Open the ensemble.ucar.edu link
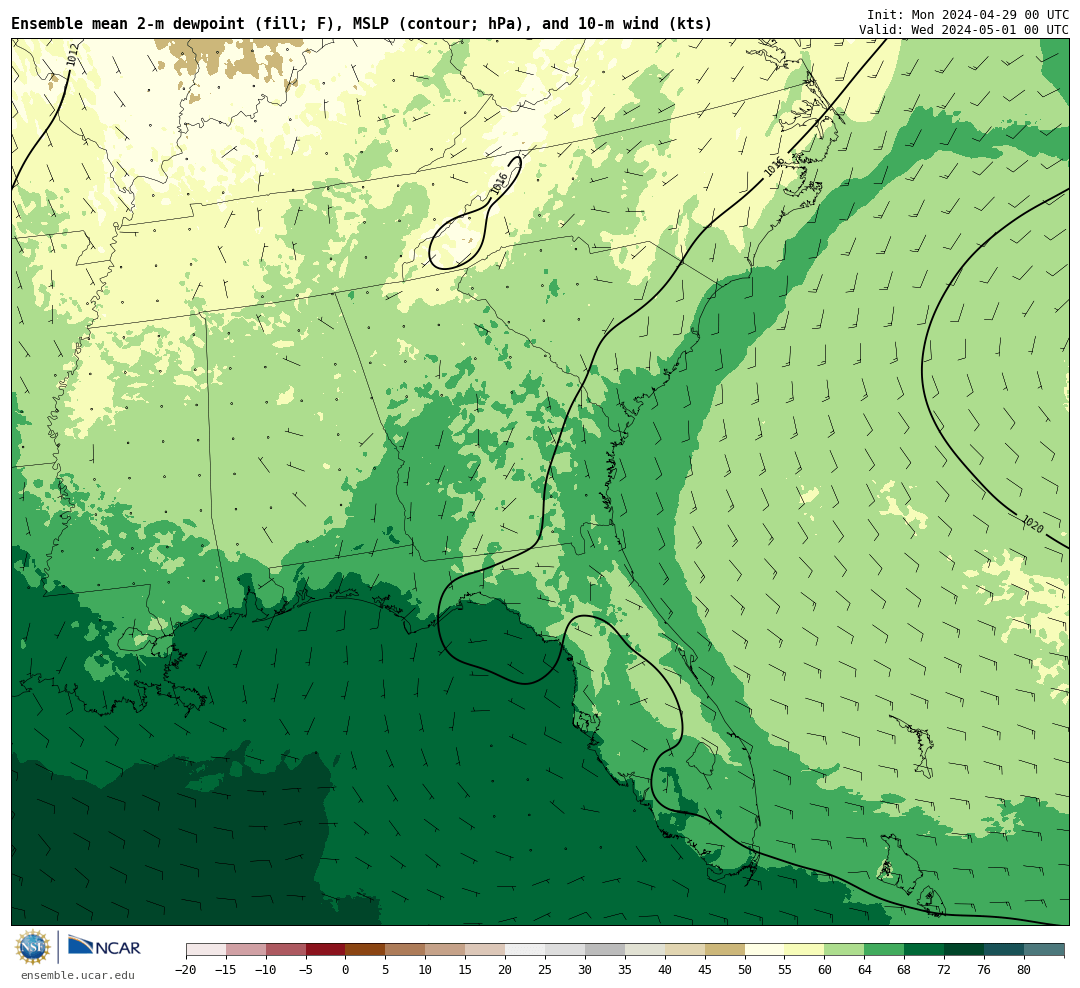This screenshot has height=988, width=1080. click(x=77, y=975)
